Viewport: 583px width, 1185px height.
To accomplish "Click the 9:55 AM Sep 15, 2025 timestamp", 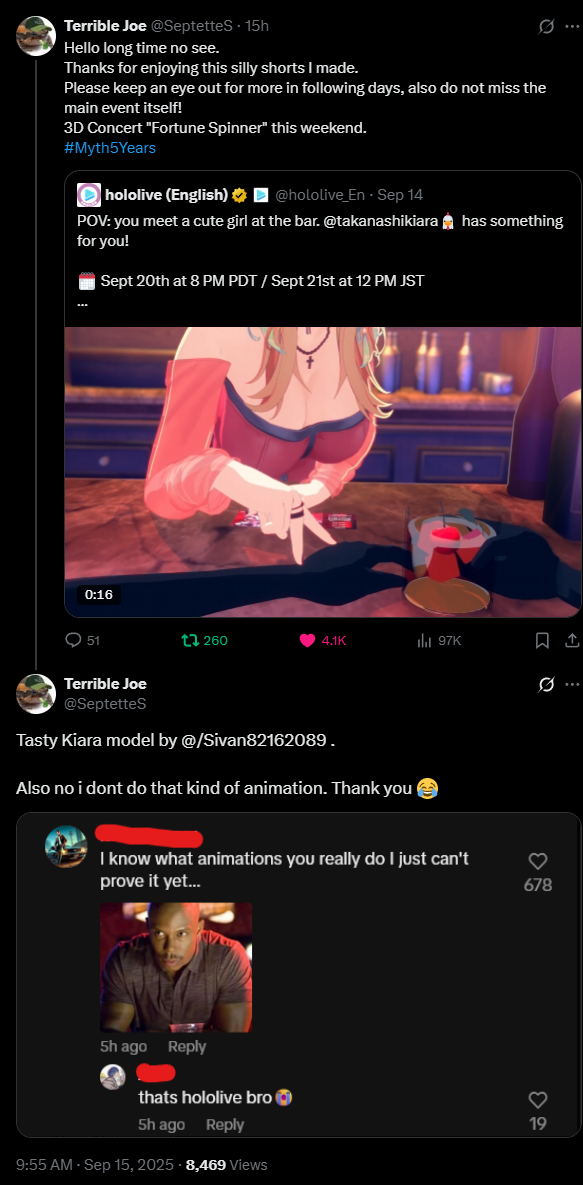I will pos(95,1165).
